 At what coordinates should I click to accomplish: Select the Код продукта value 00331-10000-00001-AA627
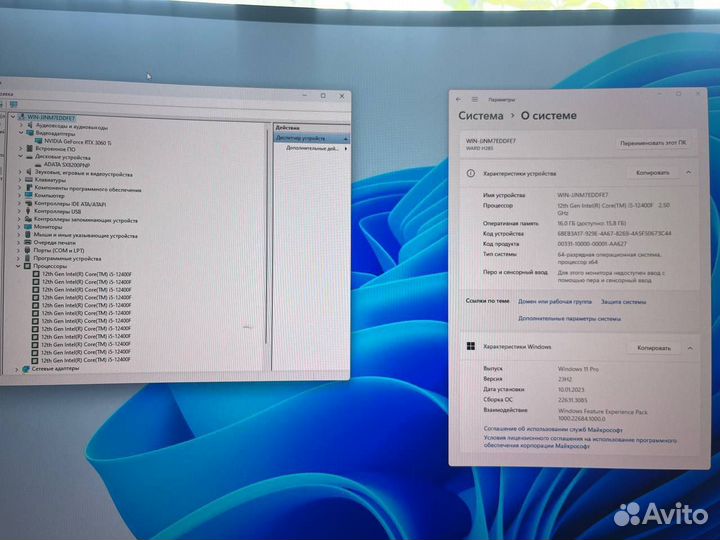[x=592, y=244]
